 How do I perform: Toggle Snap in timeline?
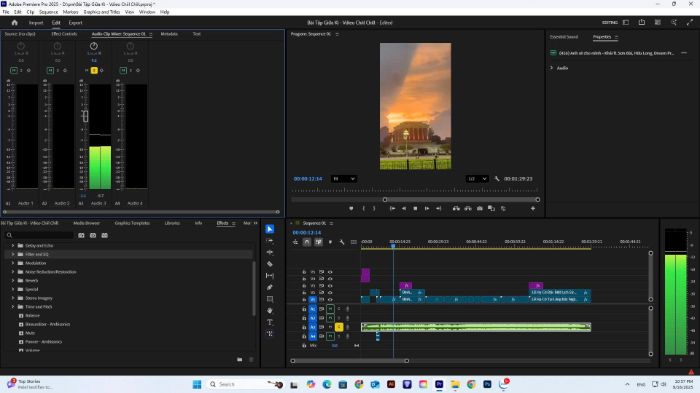(307, 242)
